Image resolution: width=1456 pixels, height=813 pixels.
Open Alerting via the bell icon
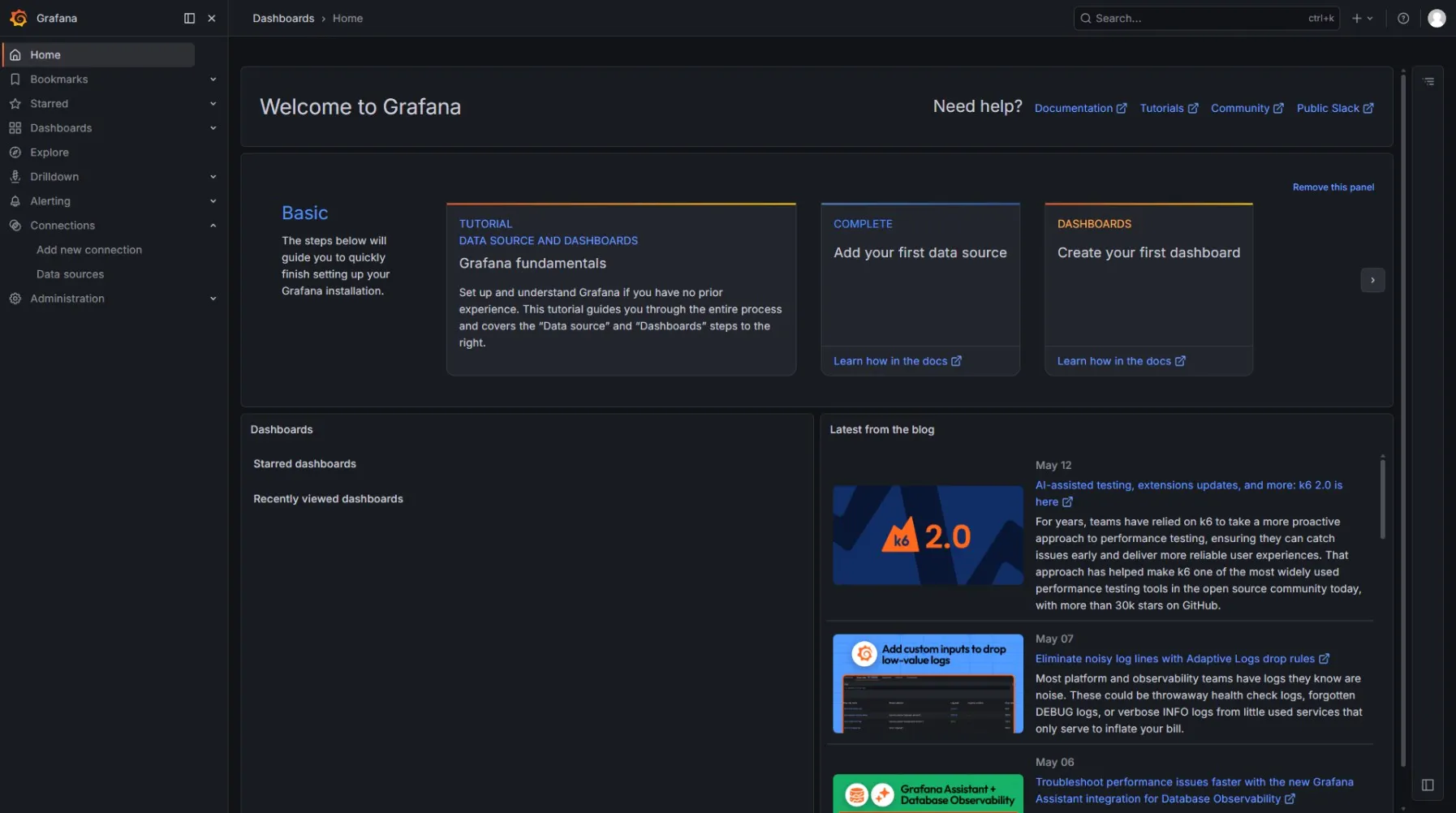(15, 200)
